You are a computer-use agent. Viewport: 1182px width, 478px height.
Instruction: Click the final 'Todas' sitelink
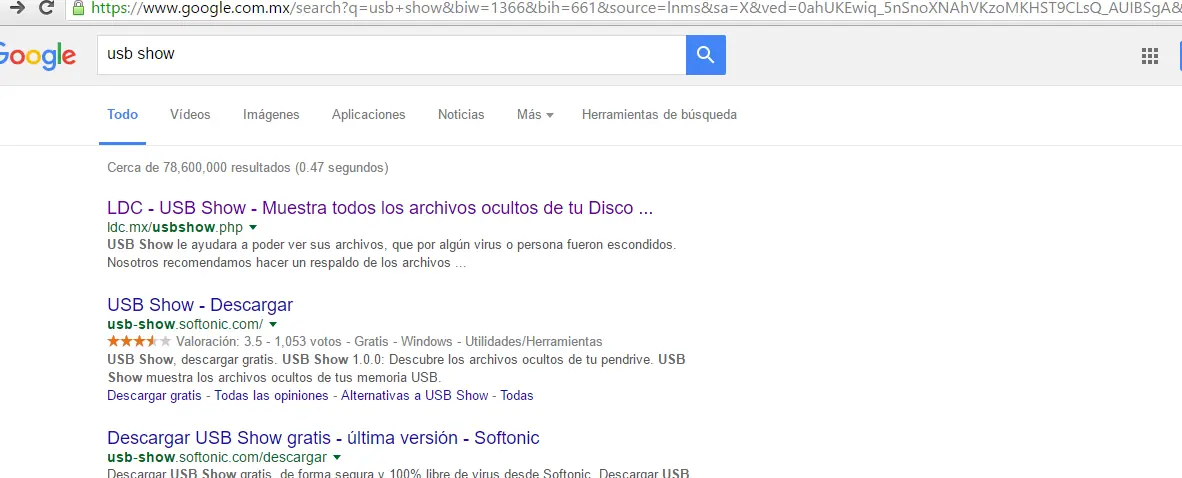click(x=517, y=395)
